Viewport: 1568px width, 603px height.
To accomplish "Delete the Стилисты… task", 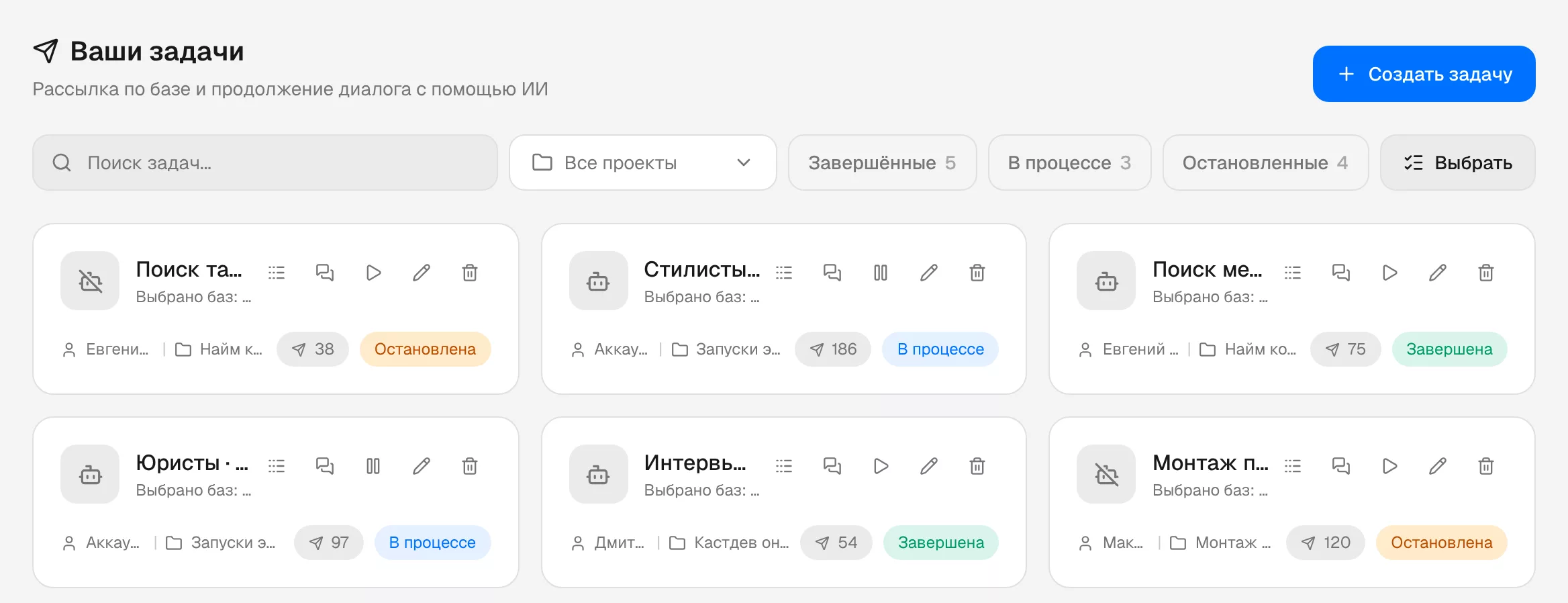I will pos(977,273).
